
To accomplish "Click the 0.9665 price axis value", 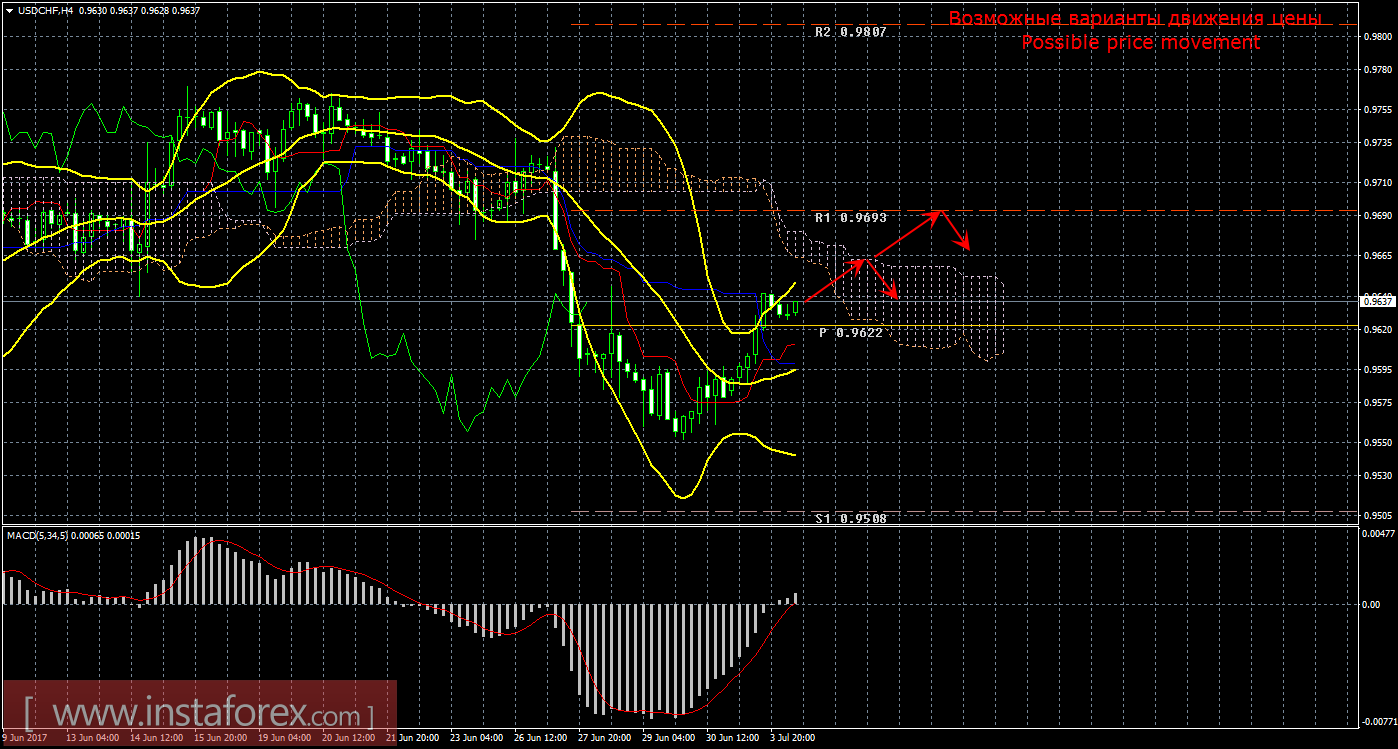I will pos(1378,256).
